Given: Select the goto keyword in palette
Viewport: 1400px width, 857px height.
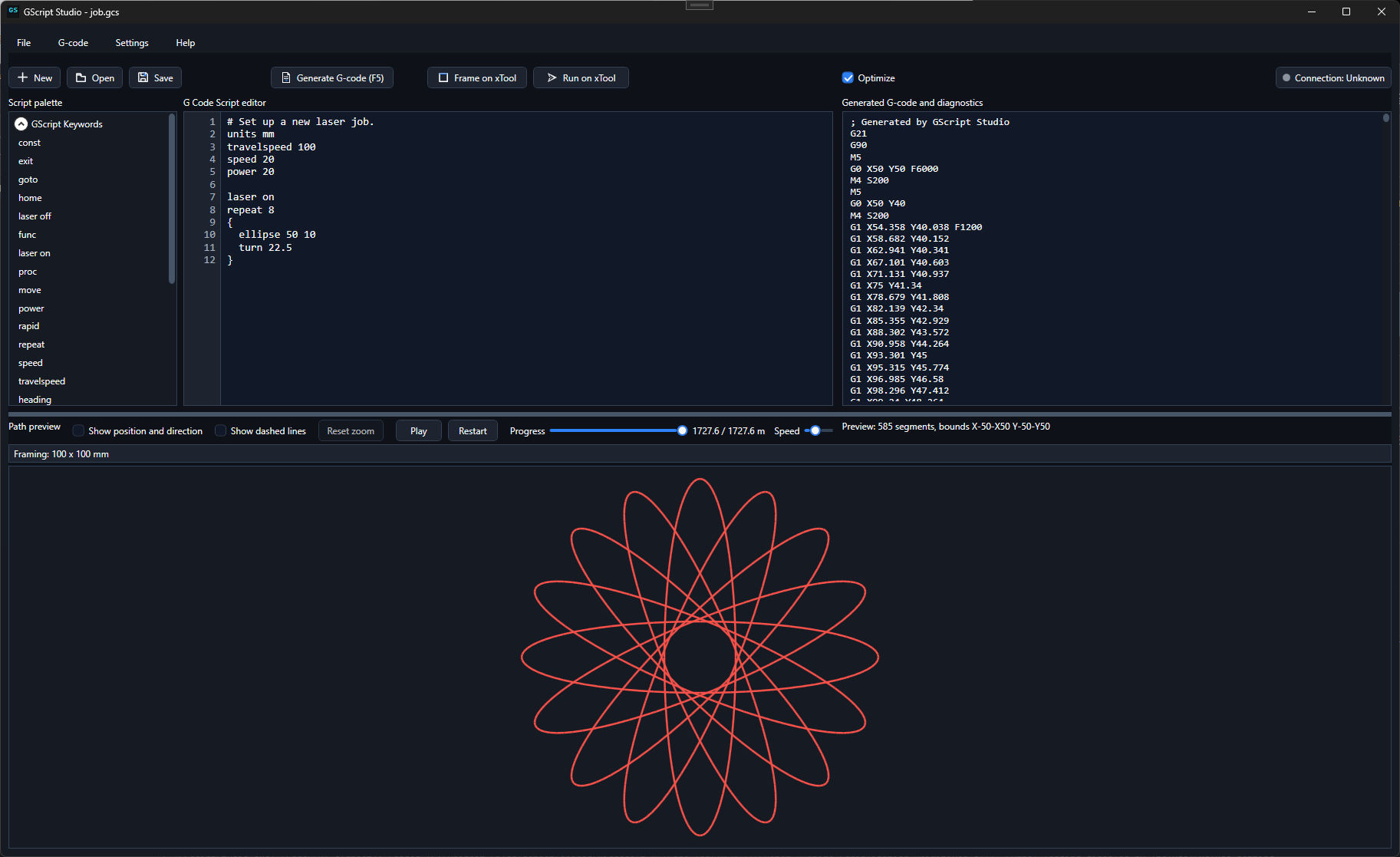Looking at the screenshot, I should click(28, 180).
